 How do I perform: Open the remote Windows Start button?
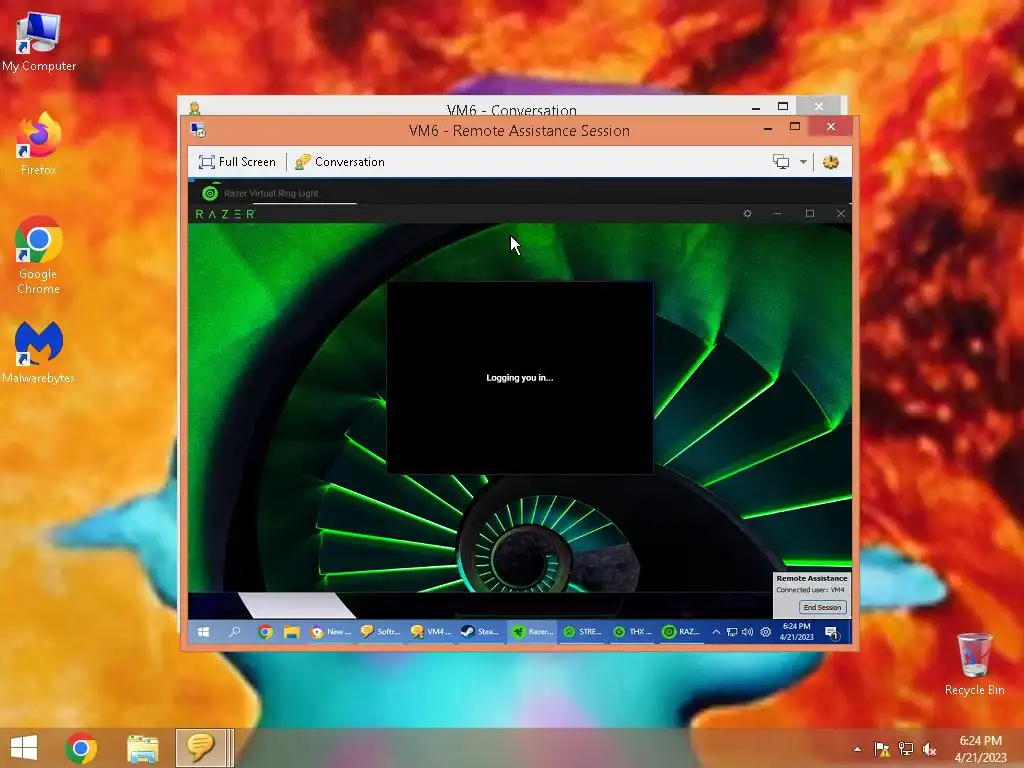coord(204,632)
